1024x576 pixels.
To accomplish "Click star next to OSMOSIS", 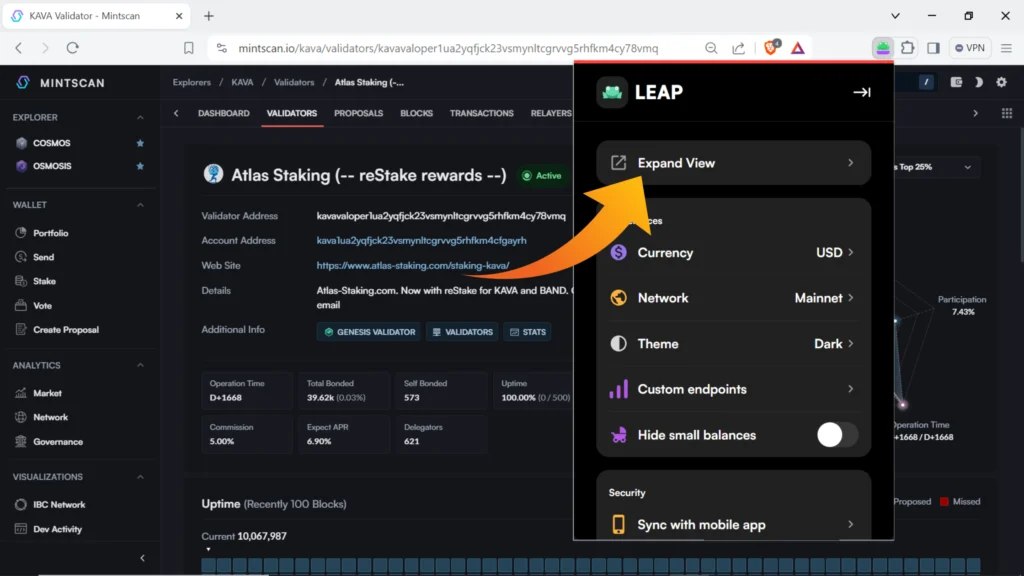I will point(140,166).
